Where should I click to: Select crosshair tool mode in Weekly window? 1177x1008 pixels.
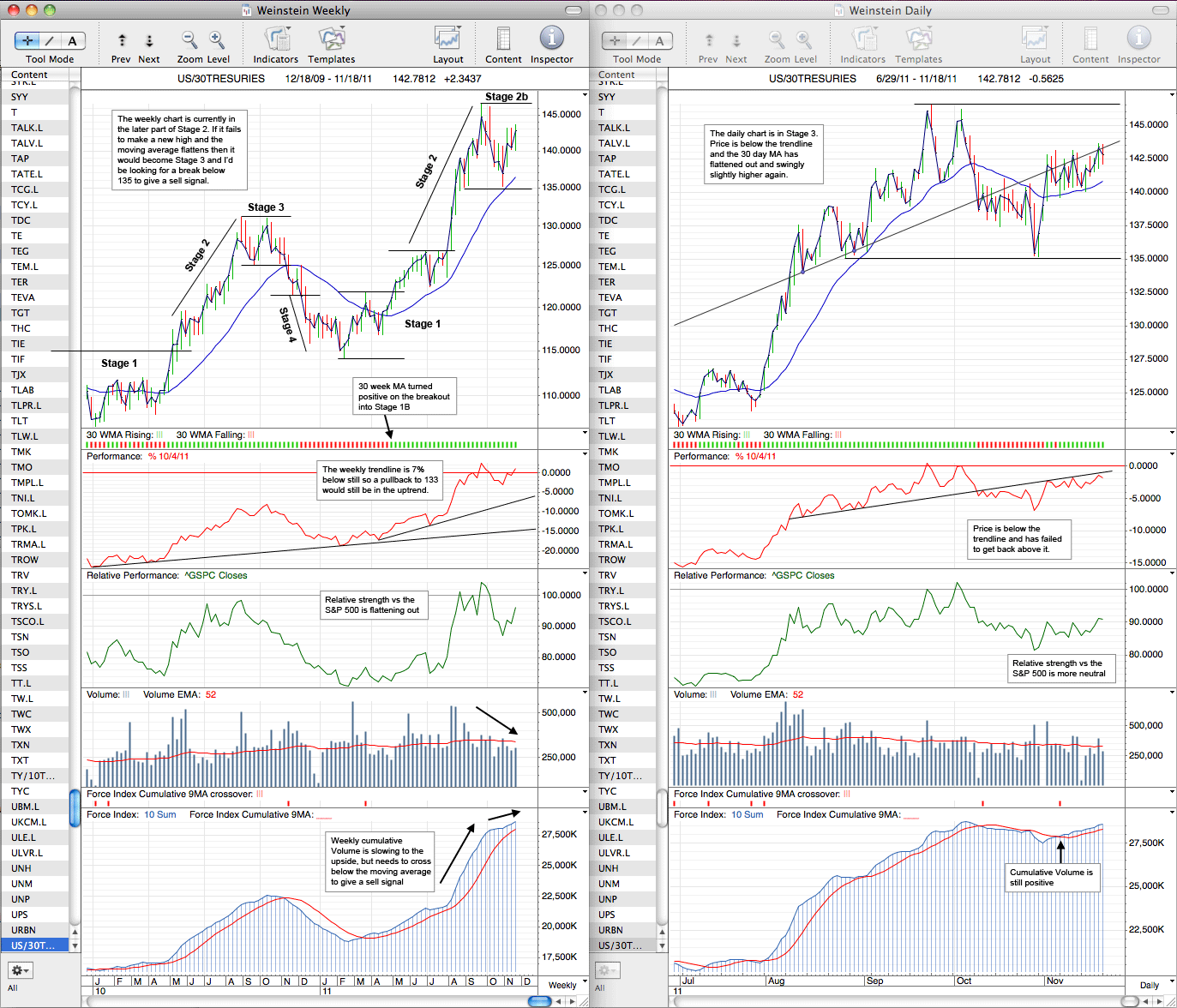click(x=27, y=40)
